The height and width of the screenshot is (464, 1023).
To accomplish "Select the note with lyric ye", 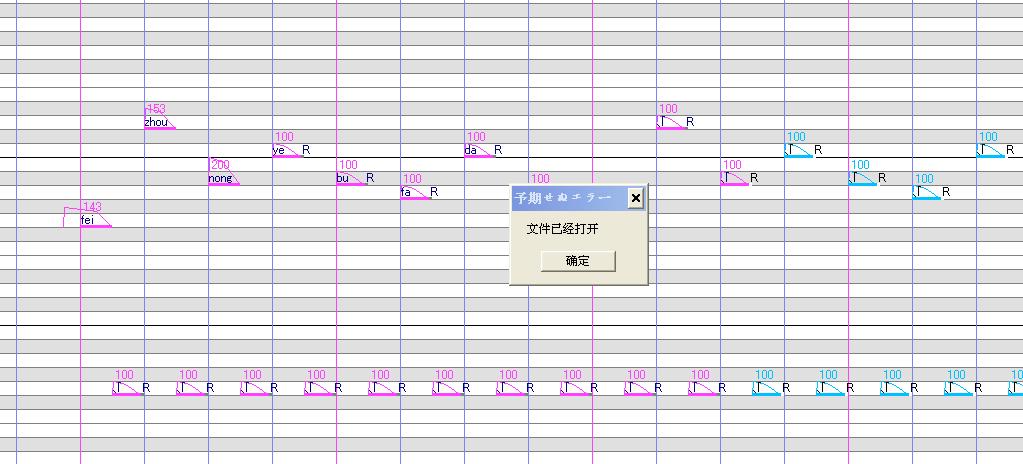I will 287,150.
